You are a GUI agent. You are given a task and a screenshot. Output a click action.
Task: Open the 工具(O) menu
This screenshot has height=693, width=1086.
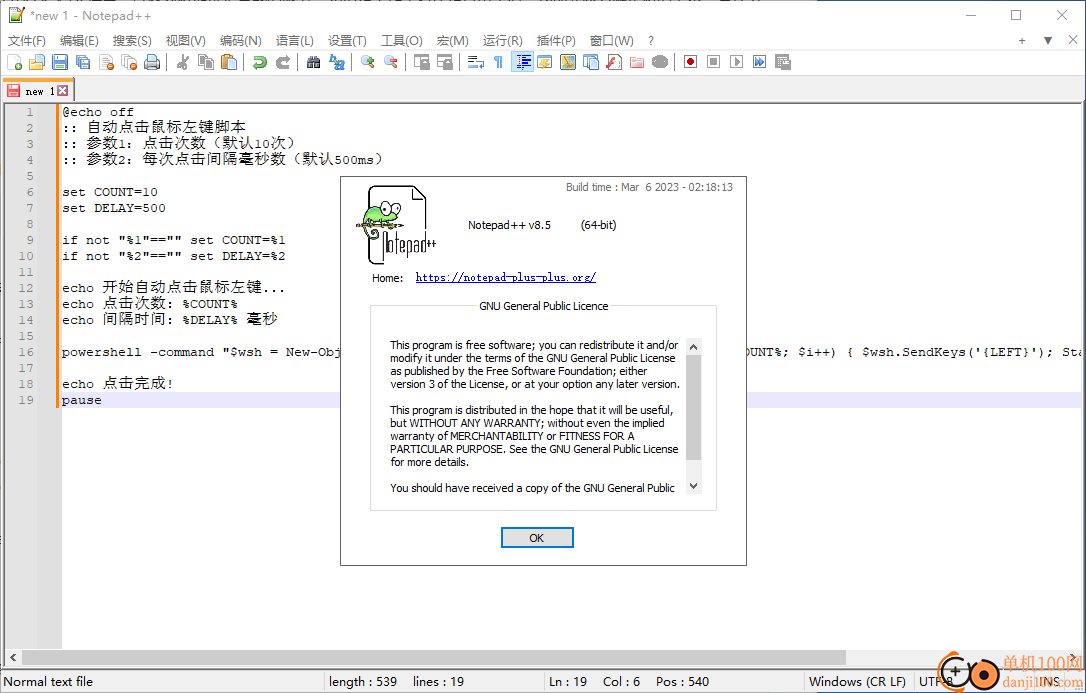pyautogui.click(x=402, y=41)
